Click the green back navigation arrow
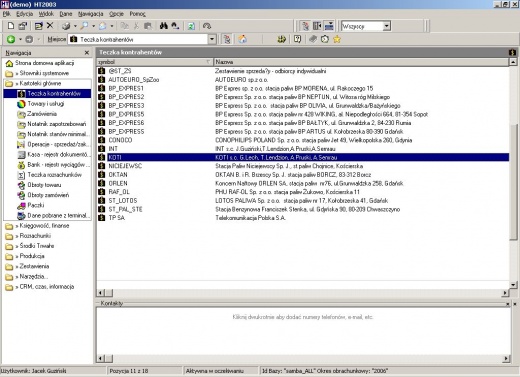 click(11, 39)
